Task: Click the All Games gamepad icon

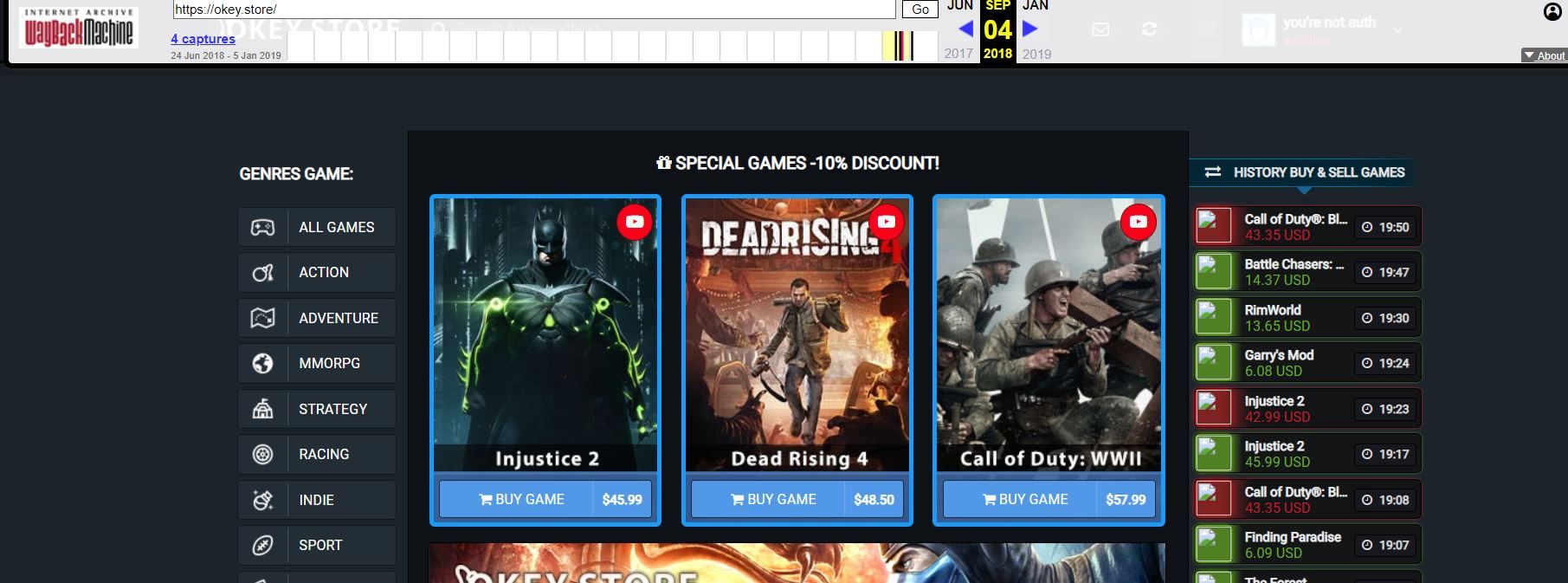Action: pyautogui.click(x=262, y=227)
